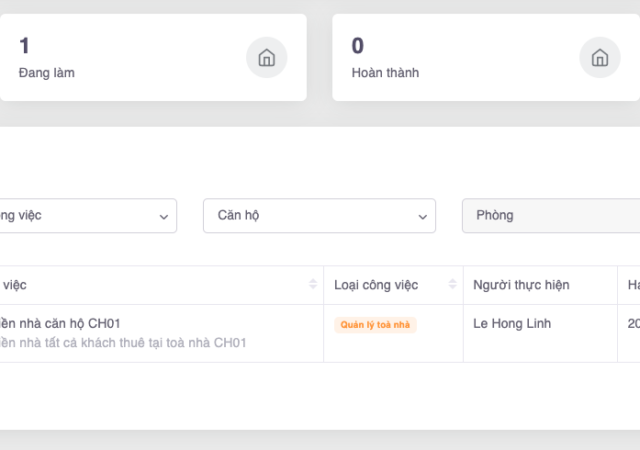The image size is (640, 450).
Task: Click the count 1 in the Đang làm card
Action: click(24, 45)
